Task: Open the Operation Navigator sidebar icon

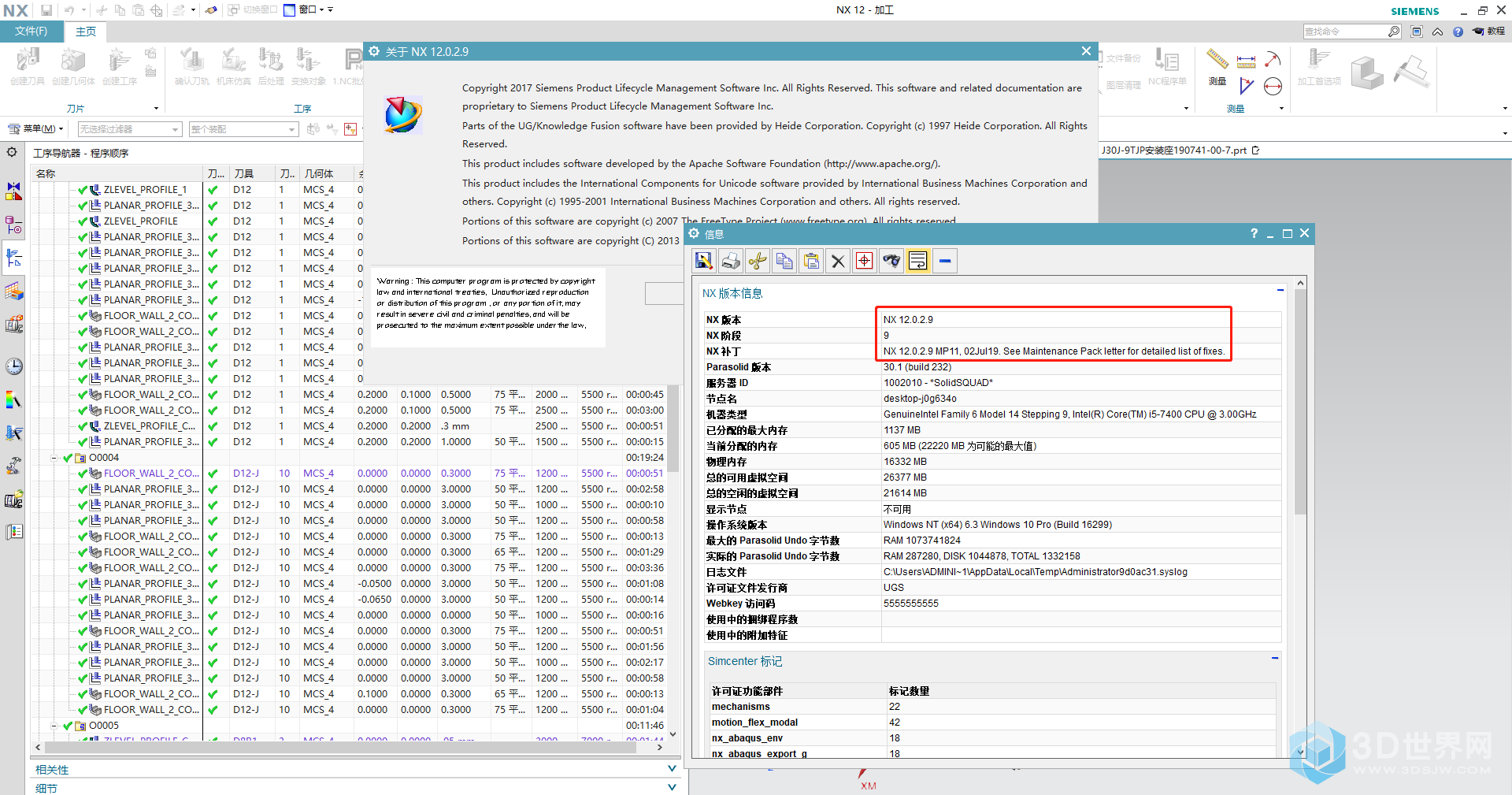Action: coord(14,258)
